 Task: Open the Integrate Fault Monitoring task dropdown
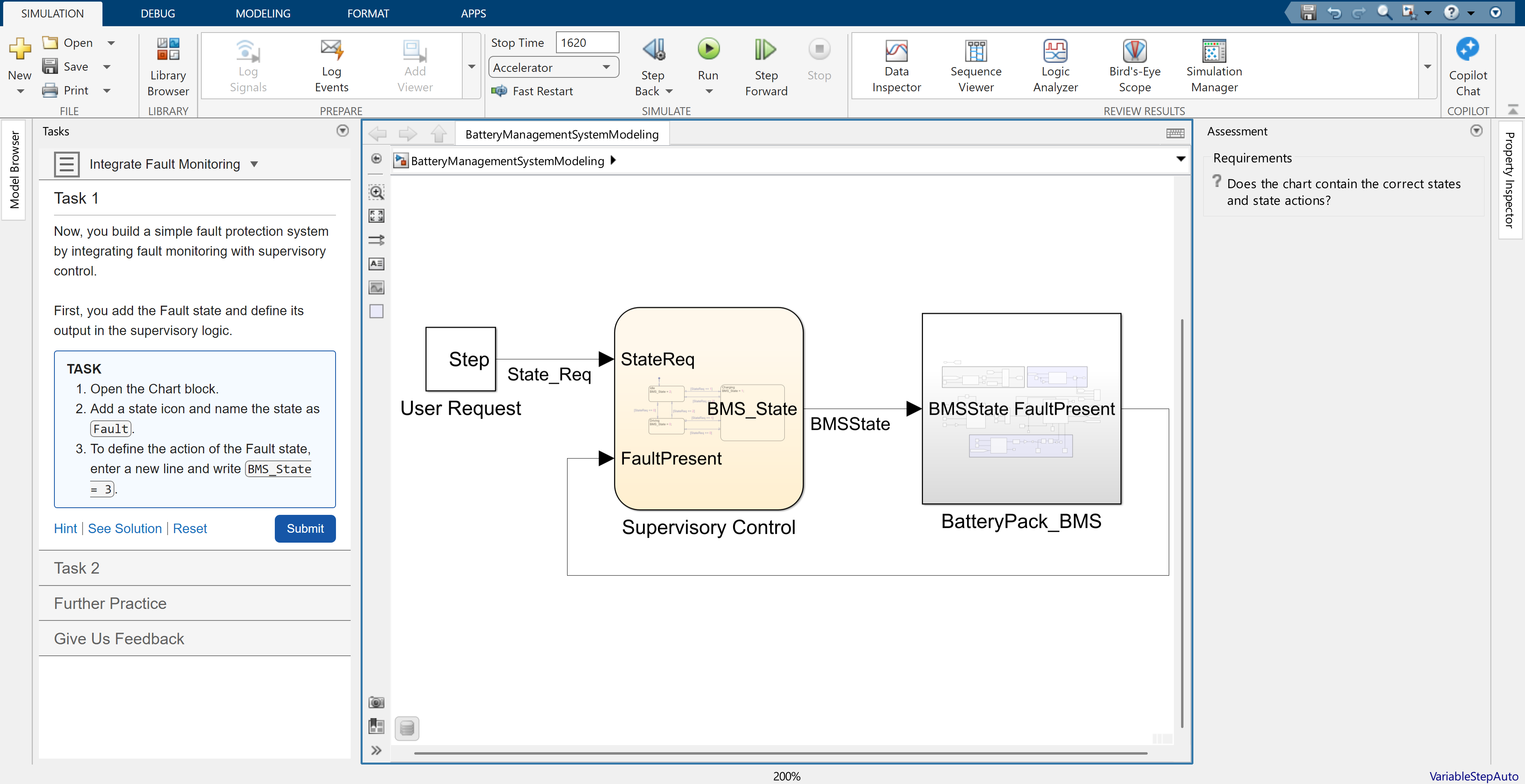[x=254, y=164]
